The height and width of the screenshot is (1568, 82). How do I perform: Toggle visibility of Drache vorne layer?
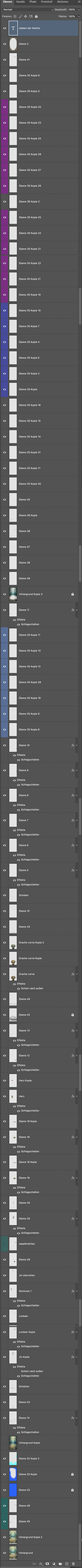[4, 974]
